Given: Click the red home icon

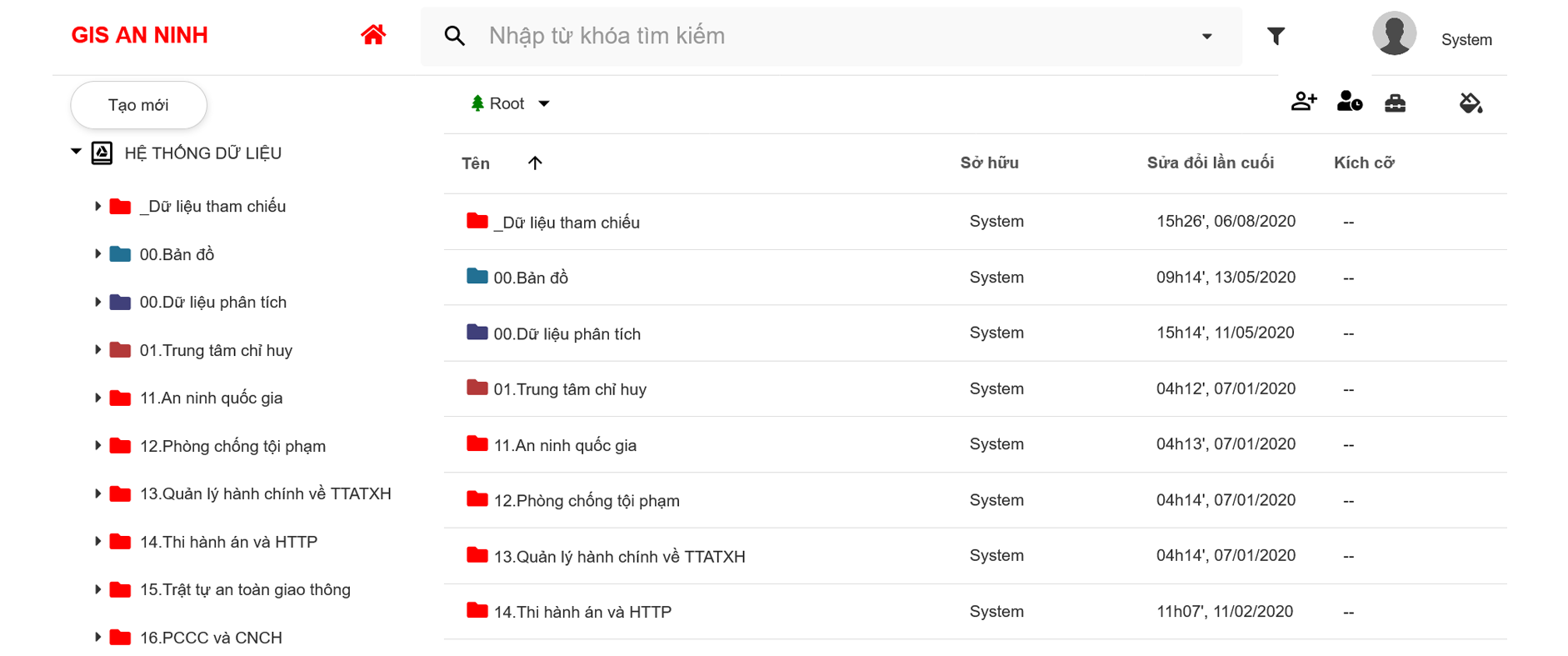Looking at the screenshot, I should click(373, 35).
